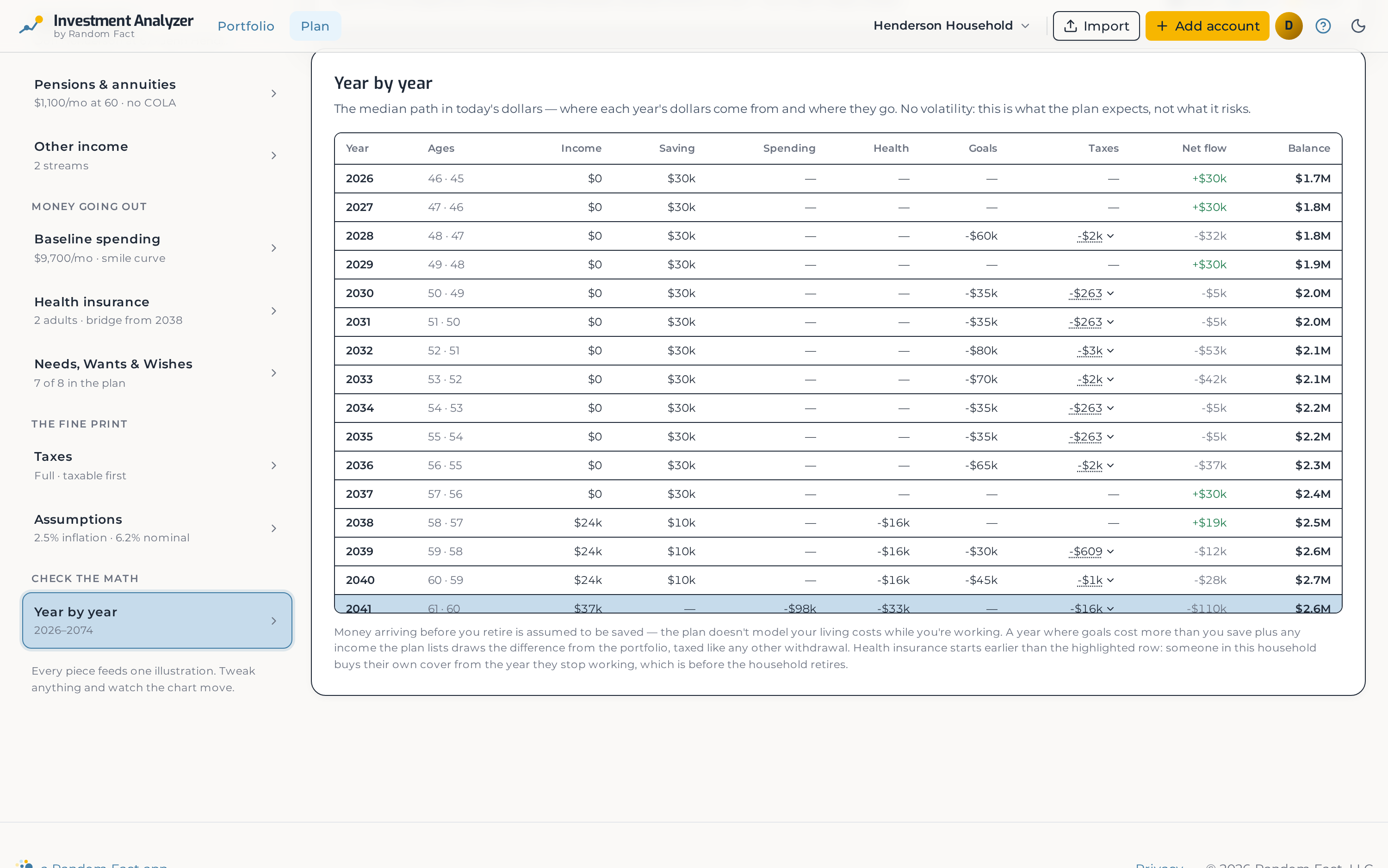Expand the 2032 taxes -$3k breakdown
Image resolution: width=1388 pixels, height=868 pixels.
[x=1096, y=351]
